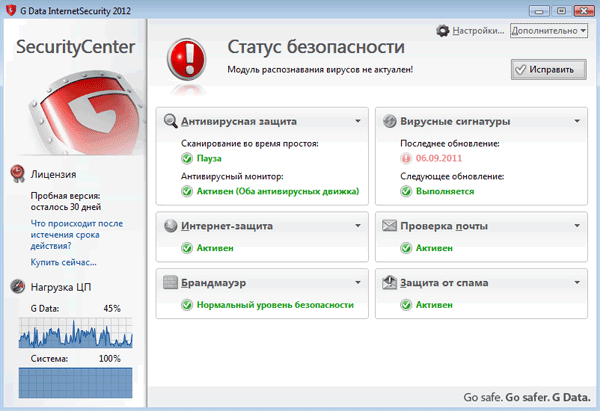Click the G Data shield logo
Screen dimensions: 600x411
coord(86,112)
